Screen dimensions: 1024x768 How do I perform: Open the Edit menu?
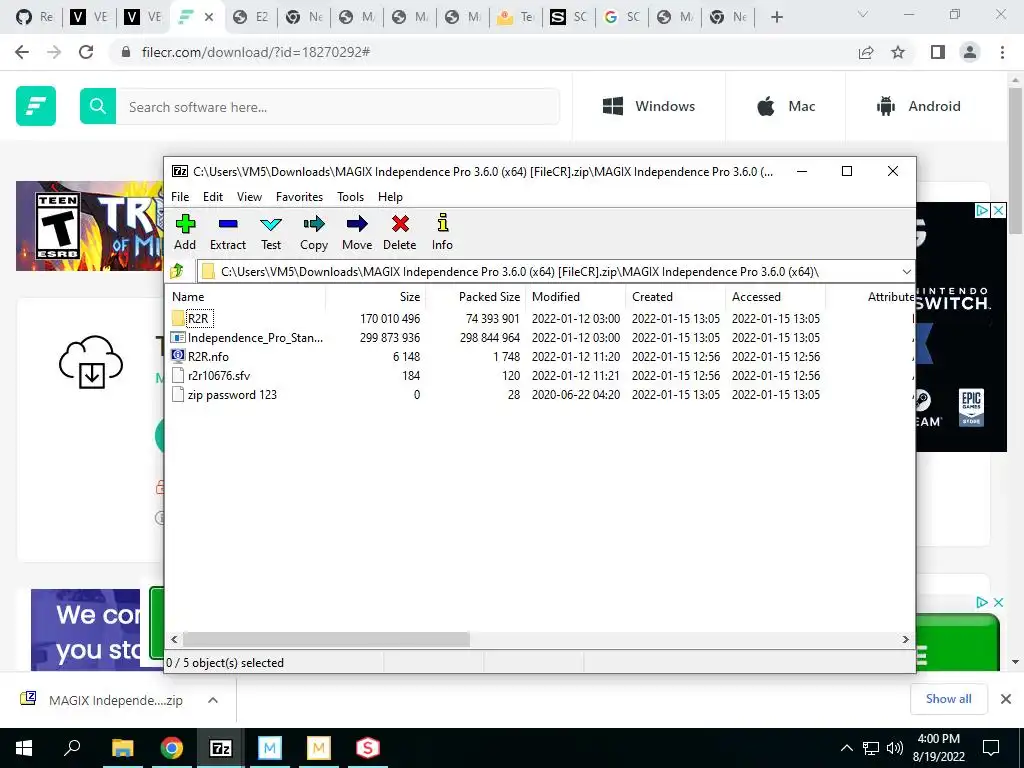click(213, 197)
